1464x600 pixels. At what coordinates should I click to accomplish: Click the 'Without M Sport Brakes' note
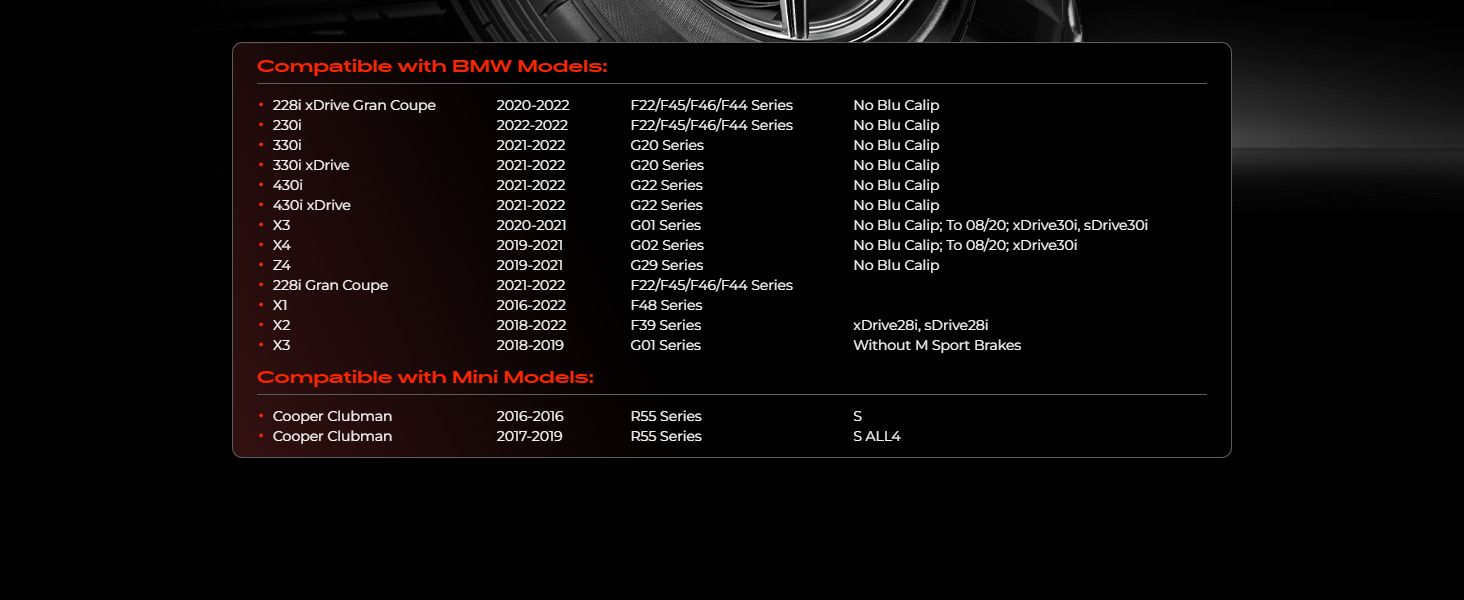tap(937, 345)
